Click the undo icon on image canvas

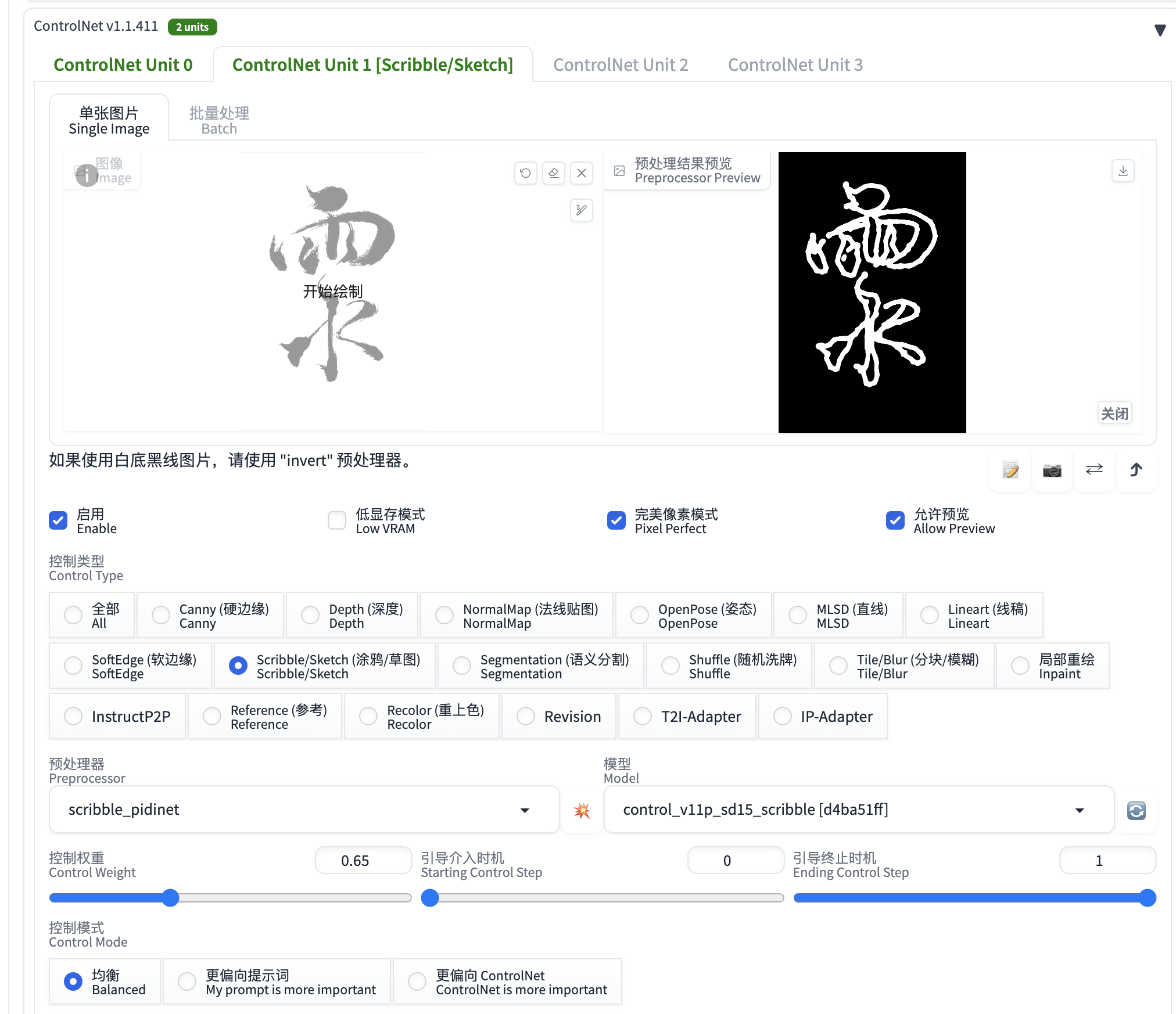[x=525, y=173]
